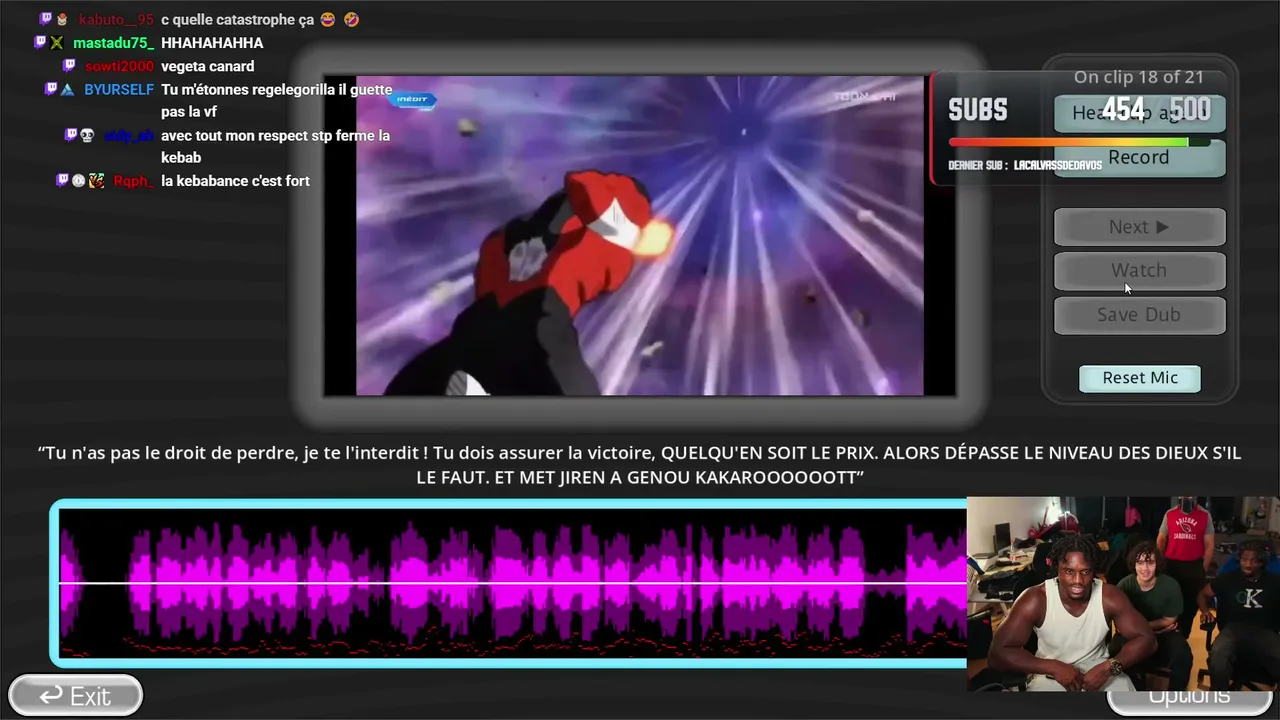Click the message starting "avec tout mon respect"
This screenshot has height=720, width=1280.
[275, 146]
